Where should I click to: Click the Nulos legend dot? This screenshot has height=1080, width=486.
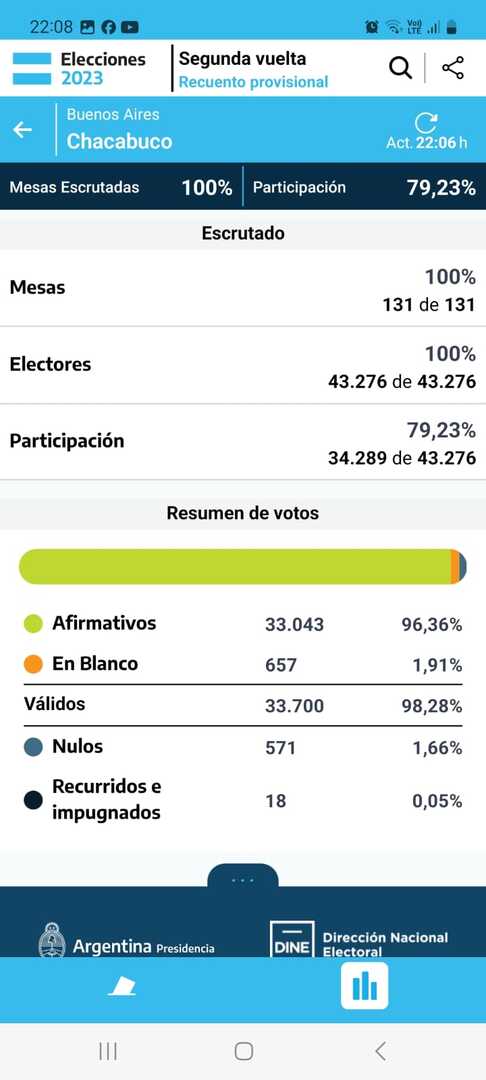[33, 747]
